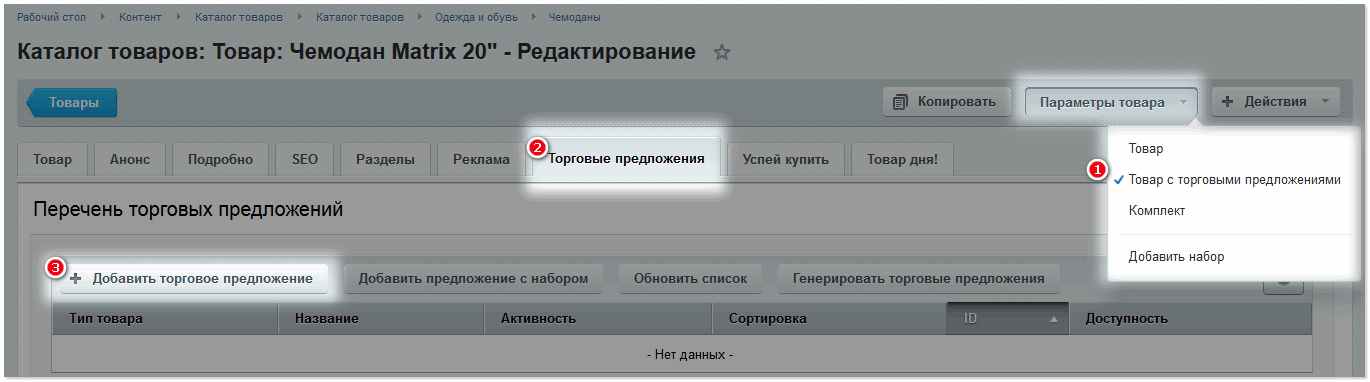Sort table by Активность column

click(599, 319)
